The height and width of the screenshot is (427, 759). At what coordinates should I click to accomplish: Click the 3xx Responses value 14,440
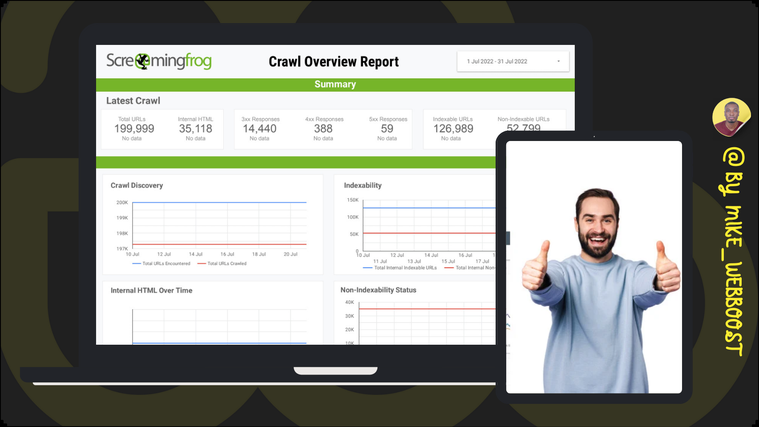tap(259, 129)
